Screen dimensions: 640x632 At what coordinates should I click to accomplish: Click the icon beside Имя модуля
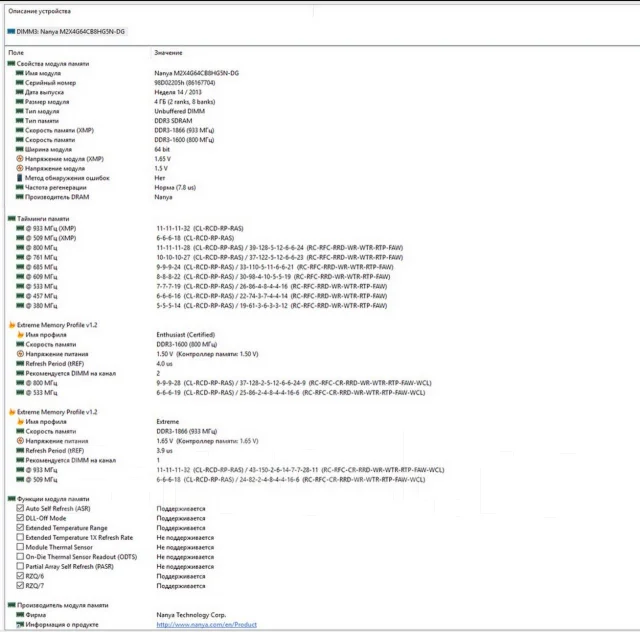click(20, 73)
